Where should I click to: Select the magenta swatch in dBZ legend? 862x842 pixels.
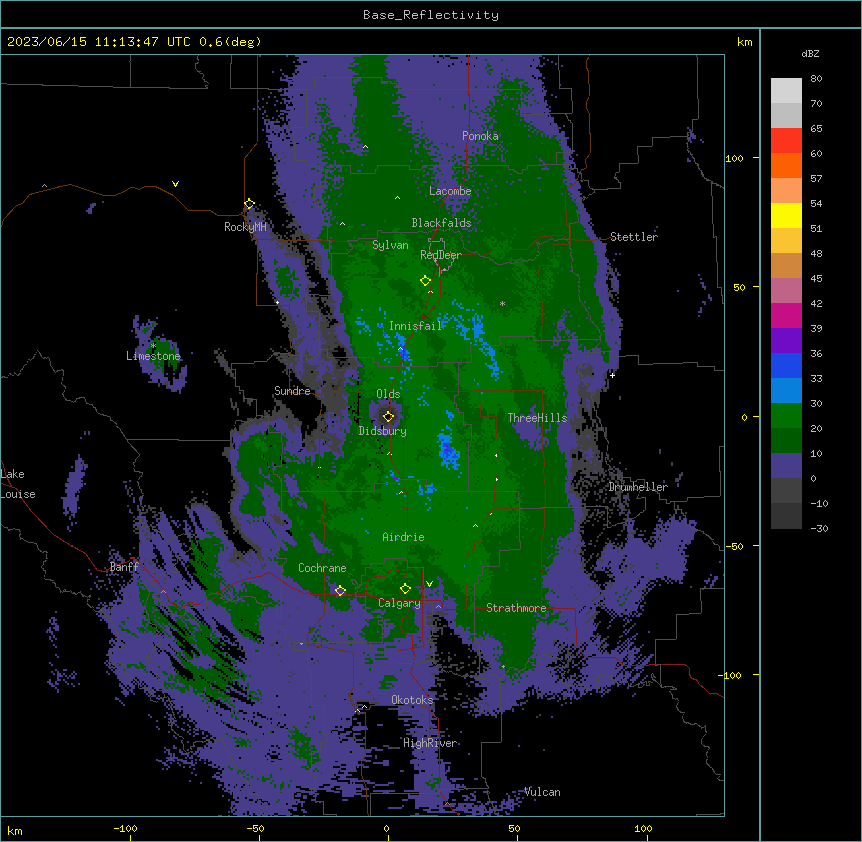click(x=786, y=315)
